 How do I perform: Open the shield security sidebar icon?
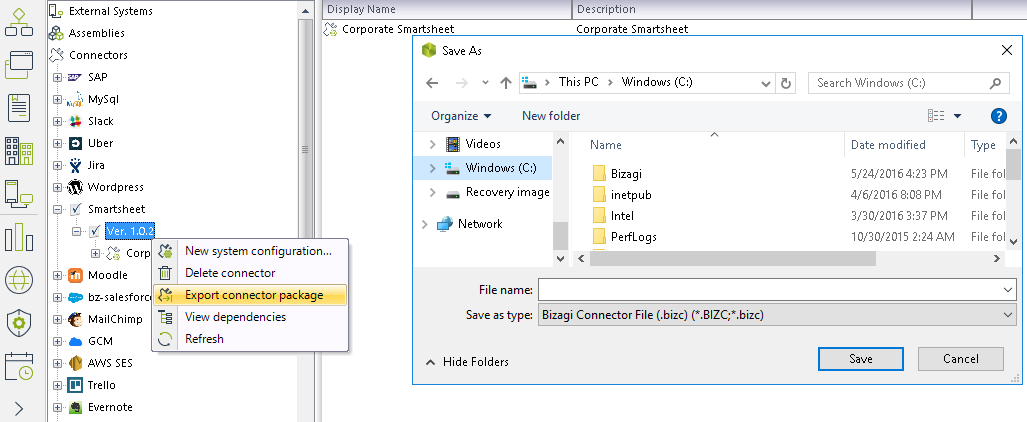click(x=19, y=323)
